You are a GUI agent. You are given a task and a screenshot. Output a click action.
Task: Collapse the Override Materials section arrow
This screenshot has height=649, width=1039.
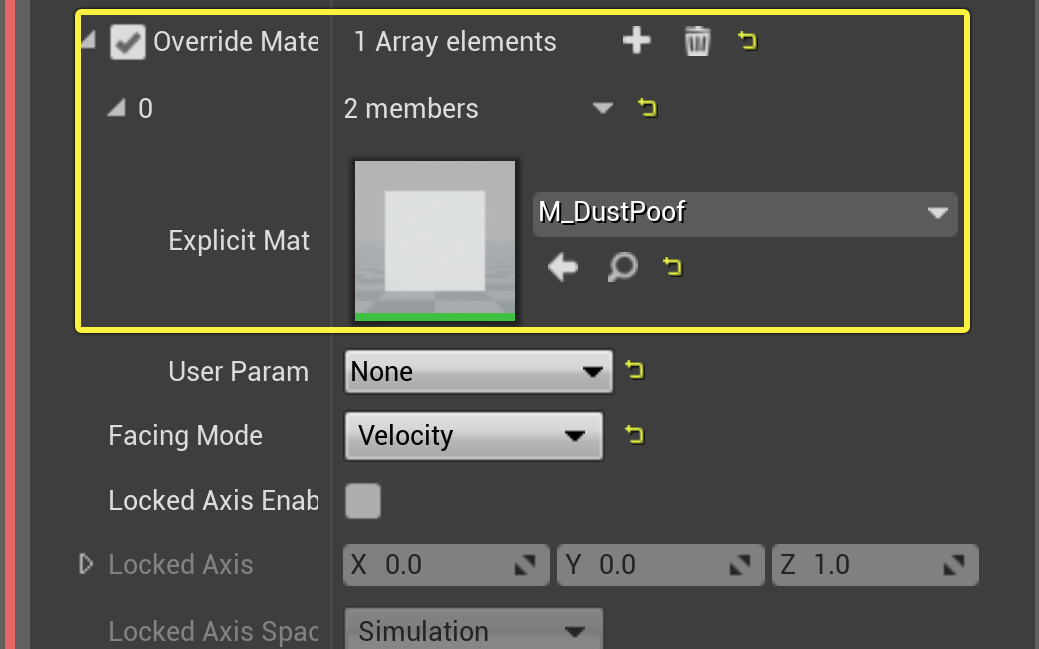pyautogui.click(x=89, y=41)
